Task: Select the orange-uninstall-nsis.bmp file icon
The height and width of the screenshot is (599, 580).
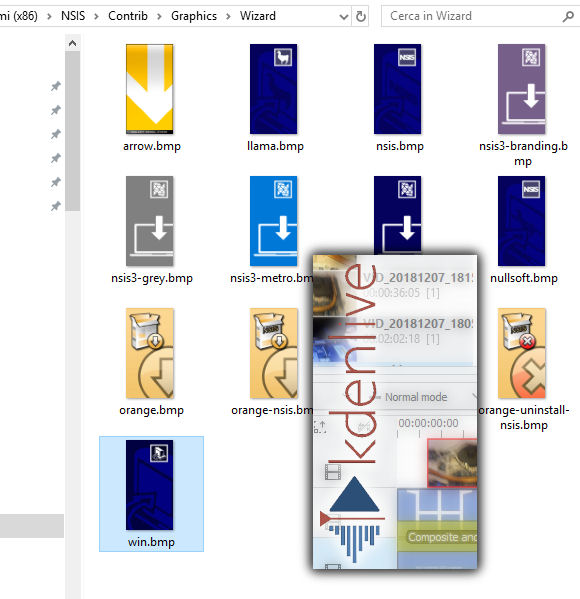Action: click(522, 353)
